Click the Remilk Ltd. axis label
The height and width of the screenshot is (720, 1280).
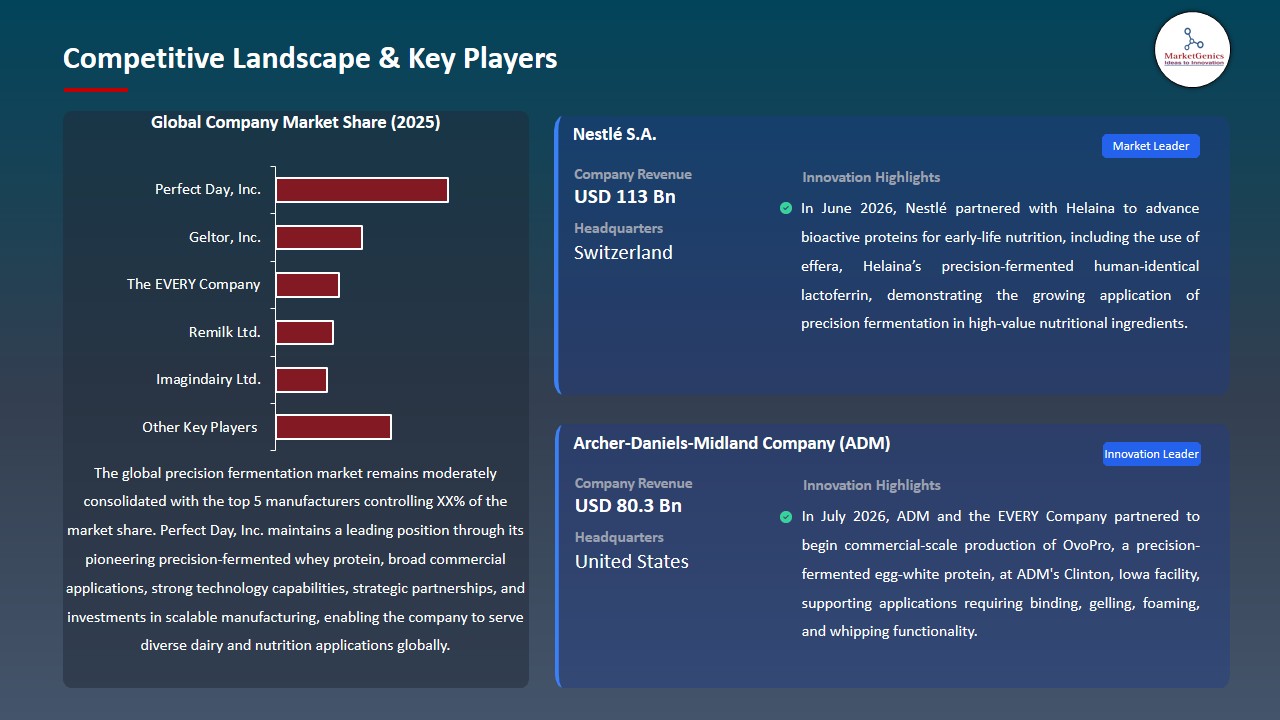[x=225, y=332]
